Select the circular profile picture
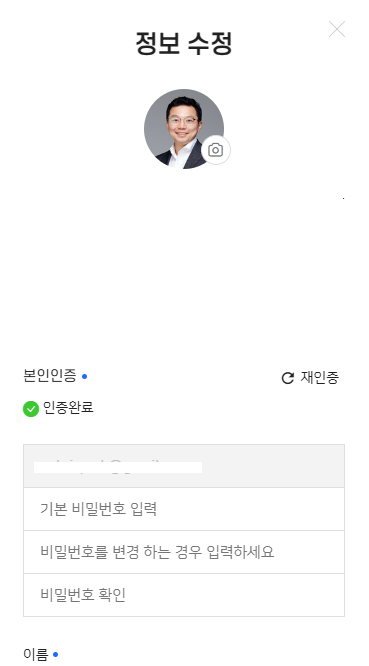This screenshot has width=369, height=666. click(x=184, y=129)
